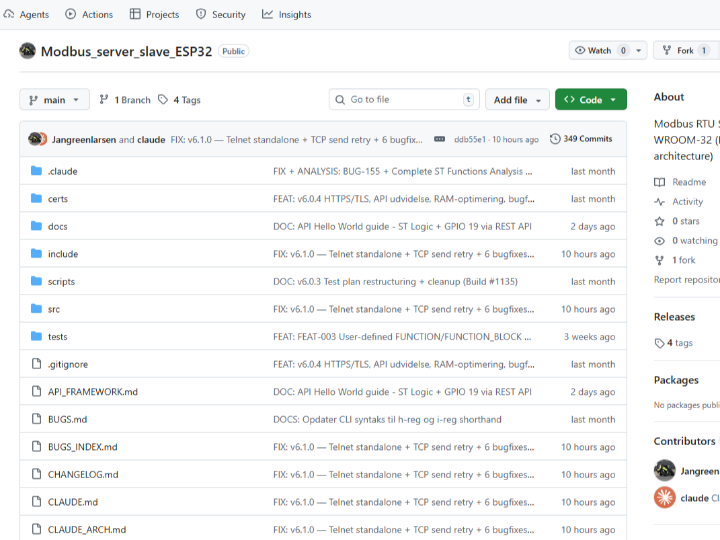Click the Activity pulse icon
Screen dimensions: 720x540
pyautogui.click(x=660, y=201)
